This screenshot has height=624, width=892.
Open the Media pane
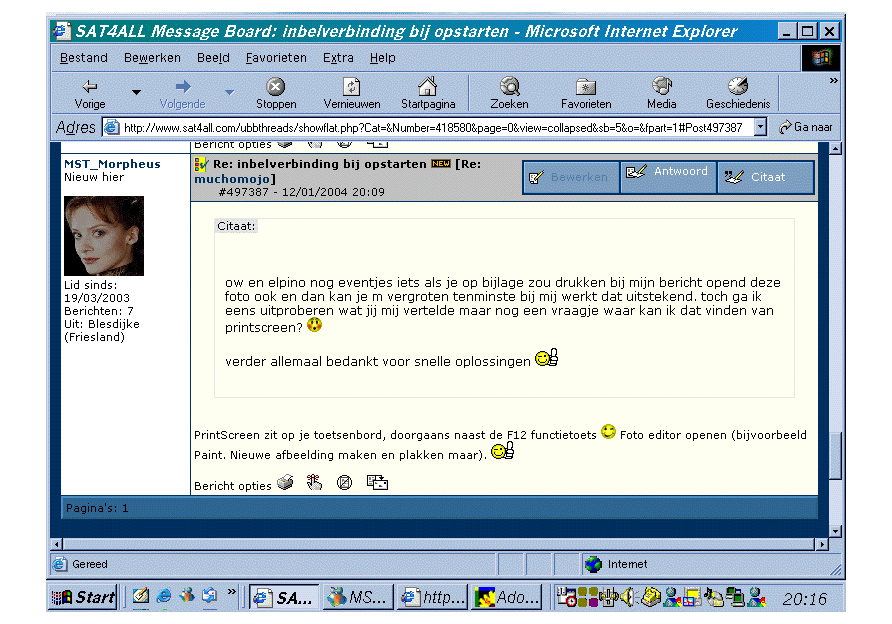[662, 94]
